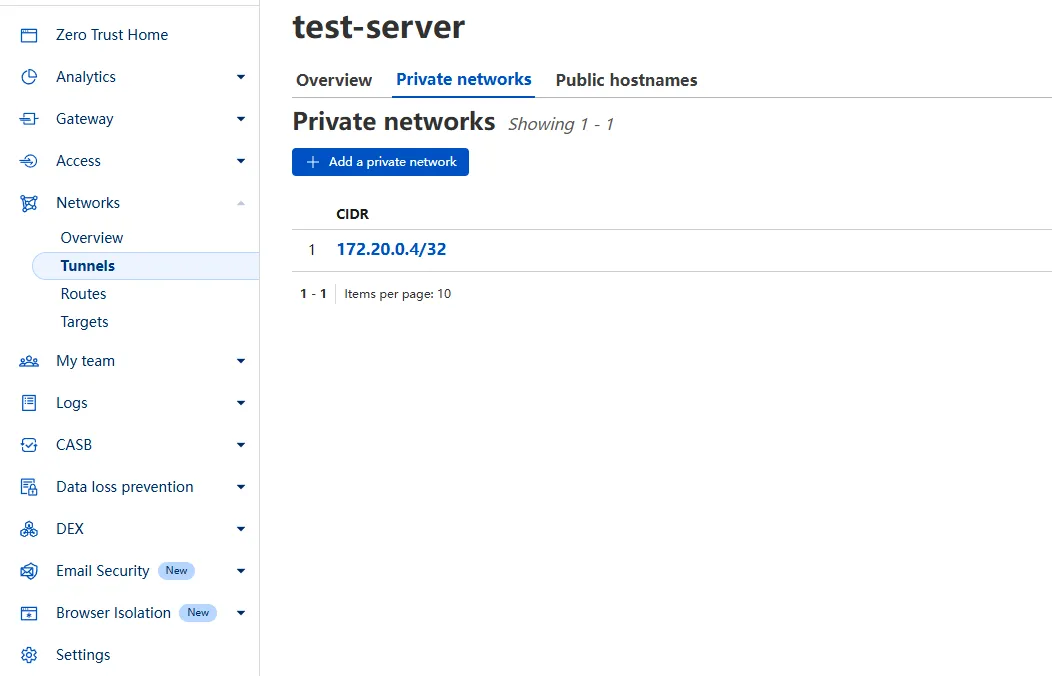The image size is (1052, 676).
Task: Switch to the Public hostnames tab
Action: [x=626, y=80]
